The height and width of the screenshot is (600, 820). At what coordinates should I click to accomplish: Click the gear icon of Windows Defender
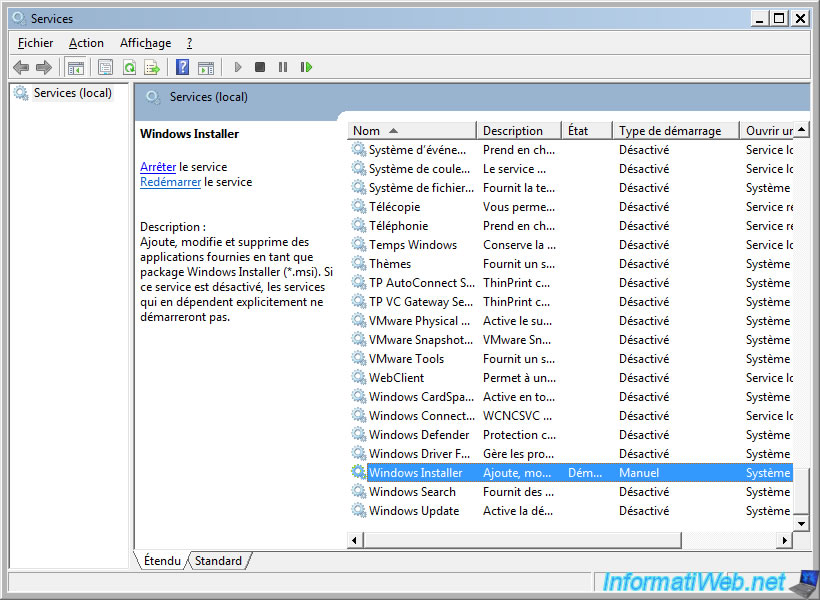coord(359,435)
